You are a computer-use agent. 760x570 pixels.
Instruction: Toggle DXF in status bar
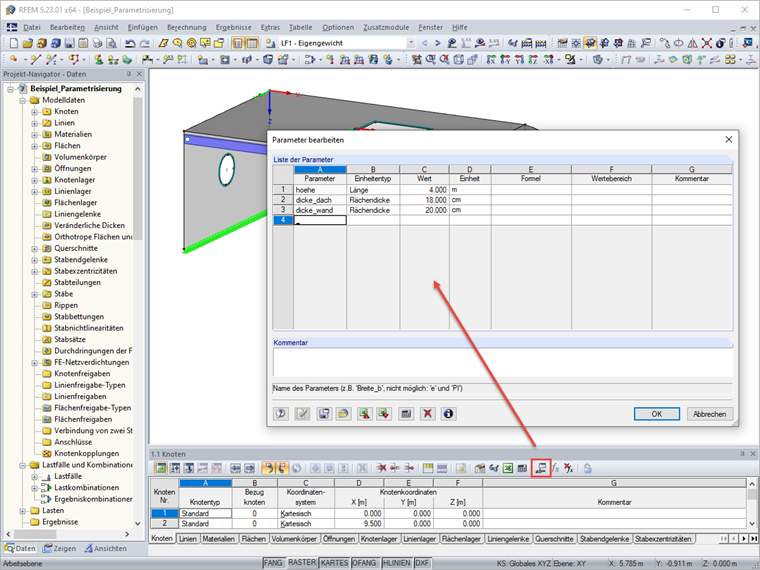point(422,563)
